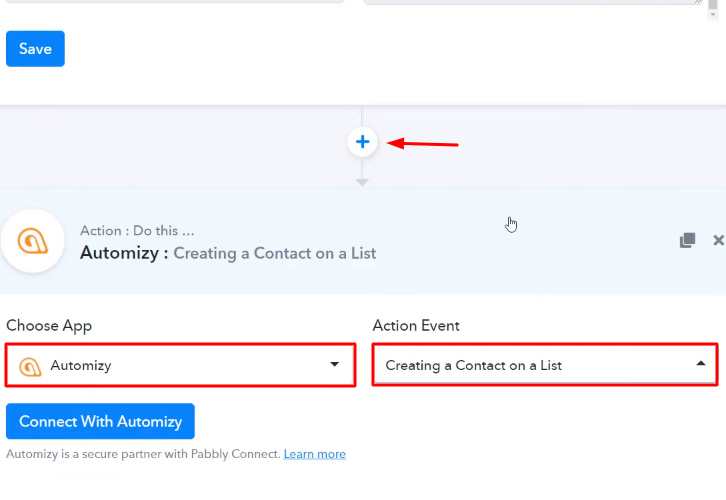Click the Choose App dropdown arrow
The image size is (726, 500).
click(334, 364)
